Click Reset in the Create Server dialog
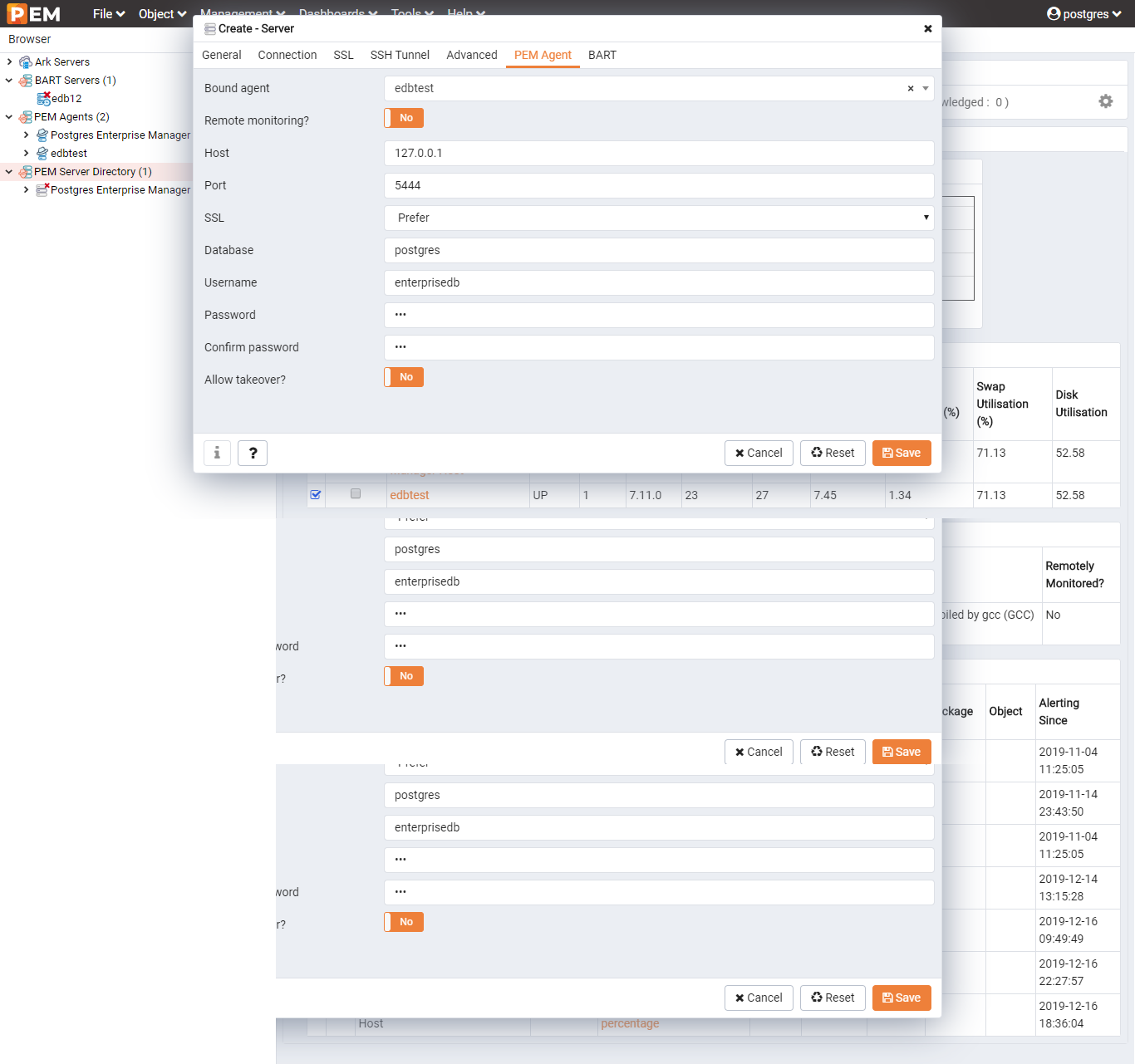 (833, 453)
